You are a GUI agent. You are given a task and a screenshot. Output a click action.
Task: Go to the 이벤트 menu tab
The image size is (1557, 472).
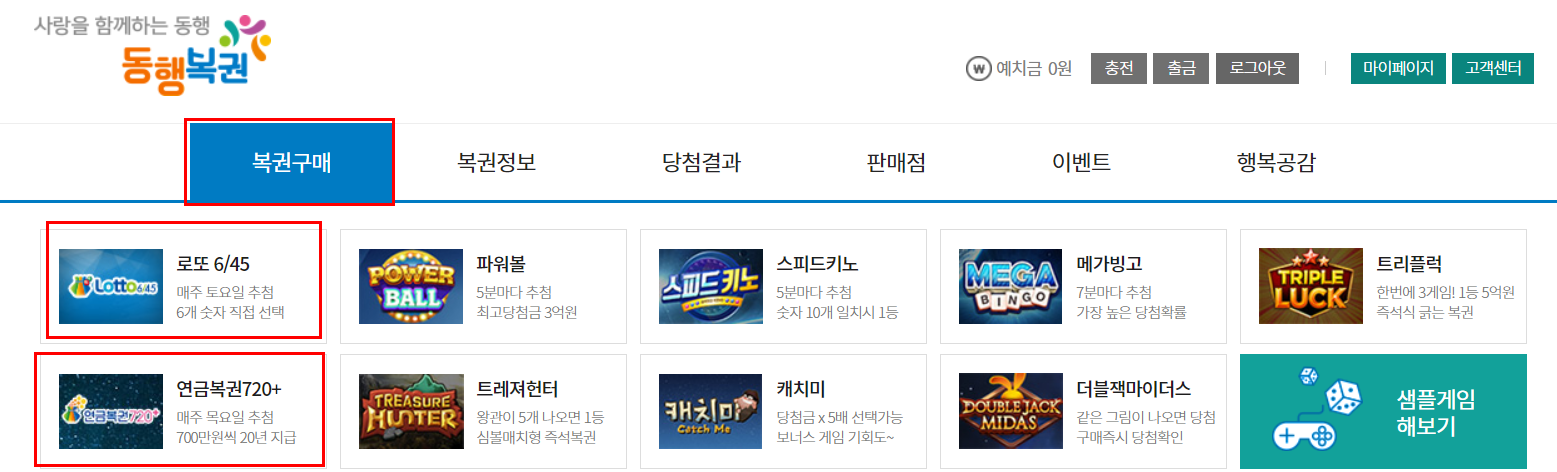pyautogui.click(x=1081, y=162)
